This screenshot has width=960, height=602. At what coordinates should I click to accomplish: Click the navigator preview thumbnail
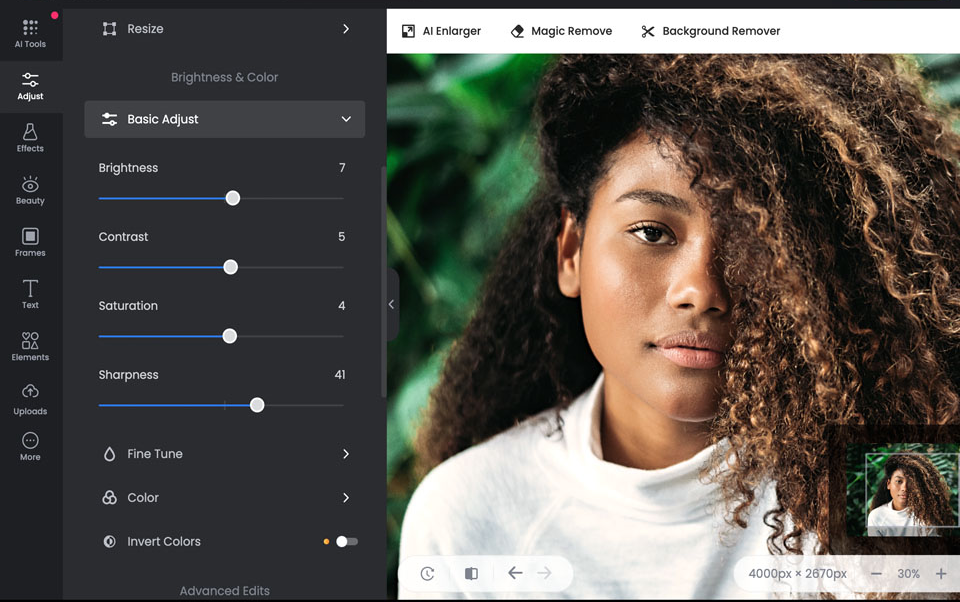tap(903, 489)
